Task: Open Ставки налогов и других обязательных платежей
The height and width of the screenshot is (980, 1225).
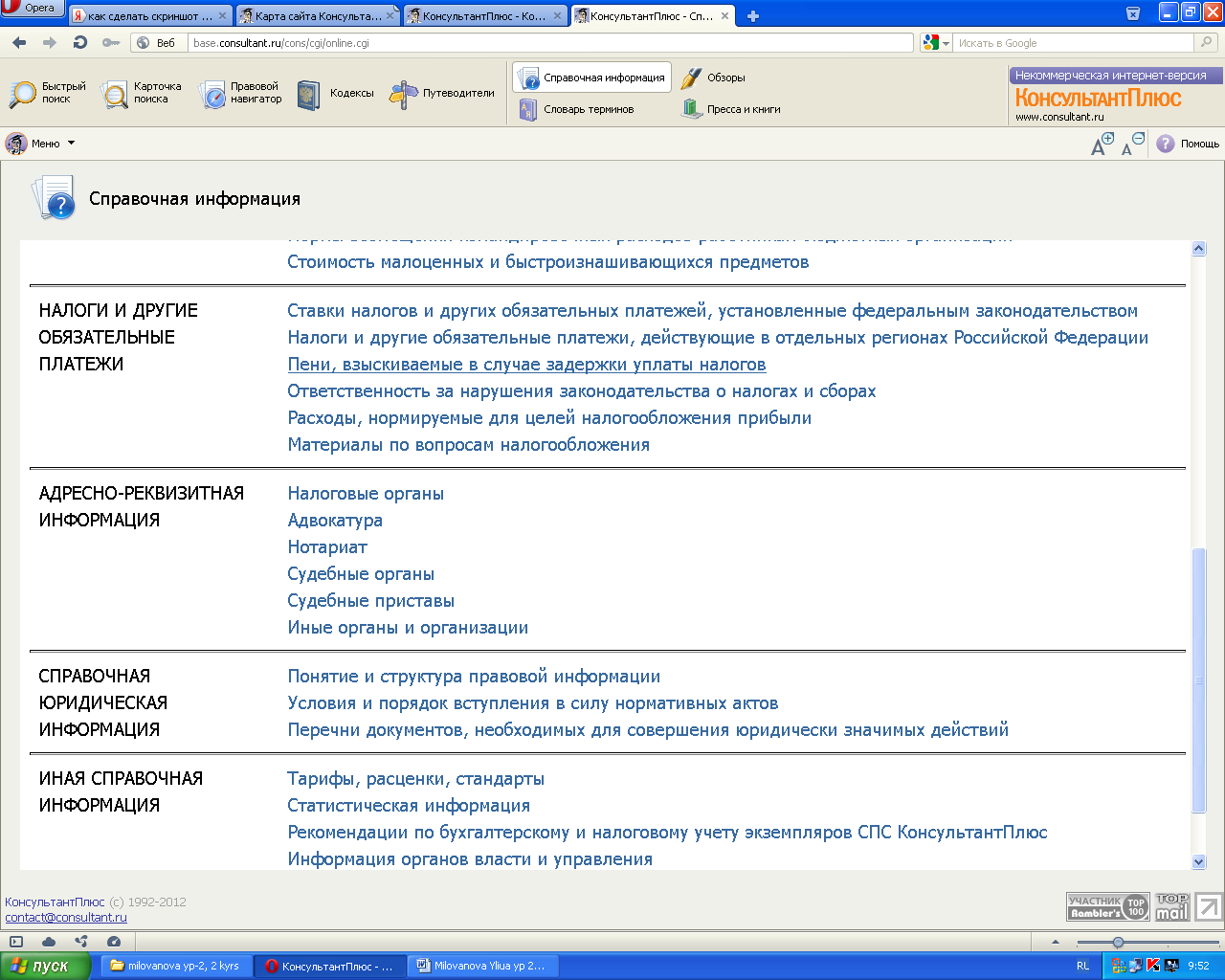Action: click(x=713, y=311)
